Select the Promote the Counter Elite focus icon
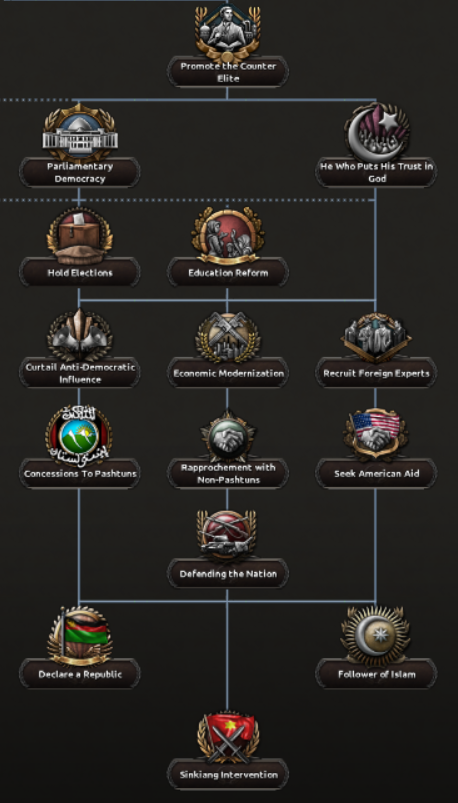The width and height of the screenshot is (458, 803). point(227,32)
